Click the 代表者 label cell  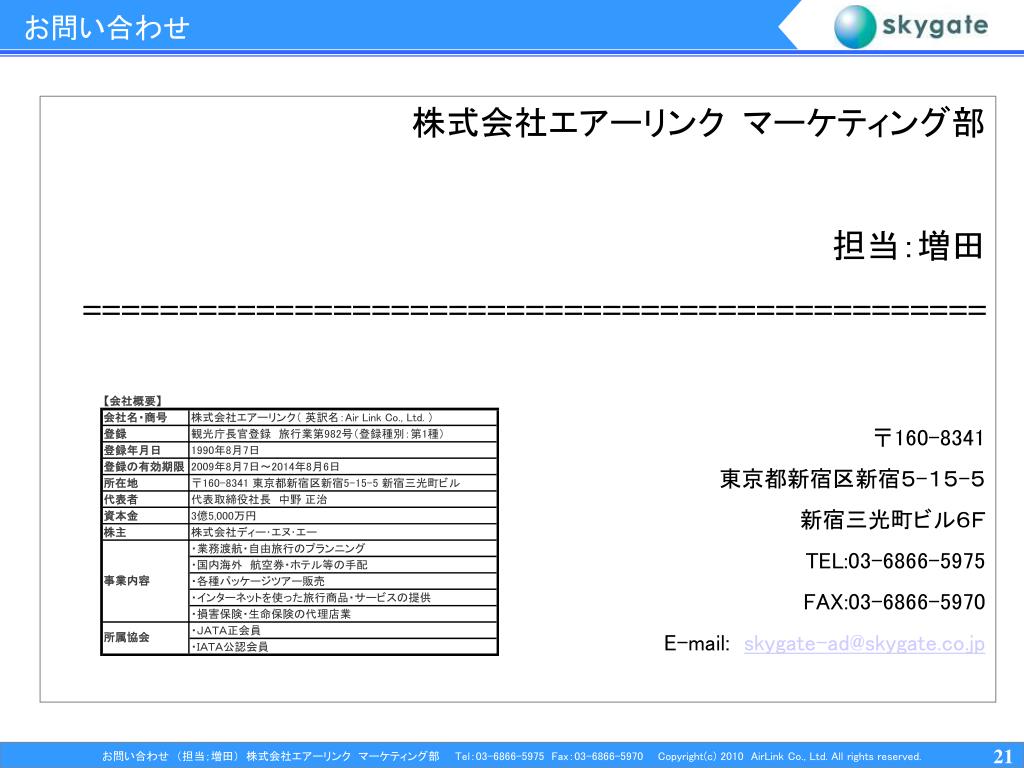146,499
